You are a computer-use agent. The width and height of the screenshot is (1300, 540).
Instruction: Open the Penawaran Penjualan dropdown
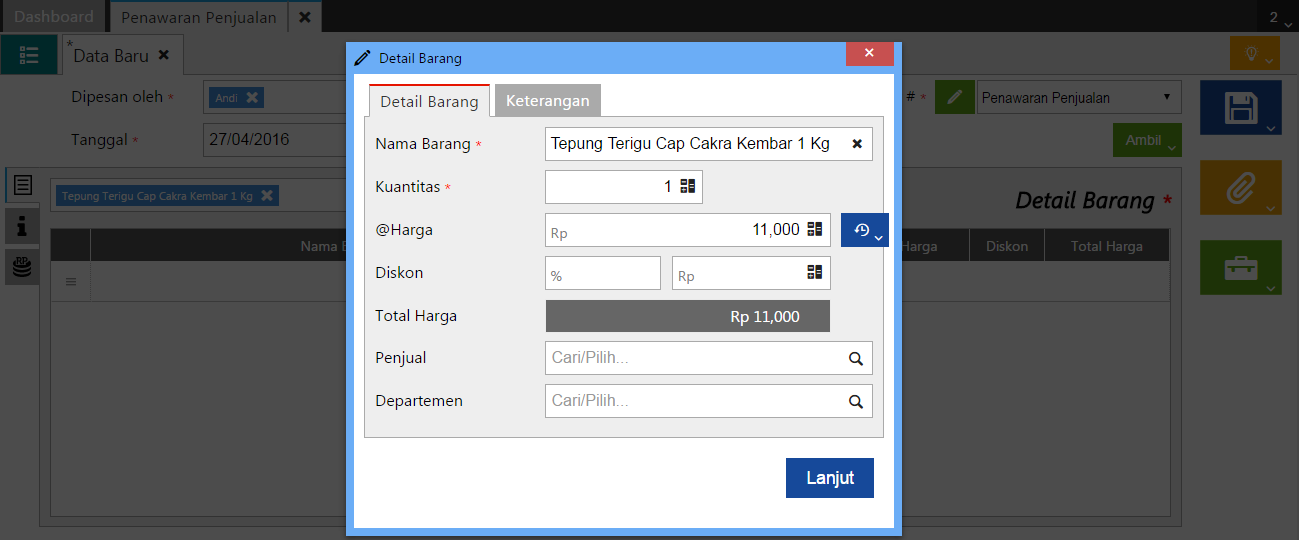click(1078, 98)
